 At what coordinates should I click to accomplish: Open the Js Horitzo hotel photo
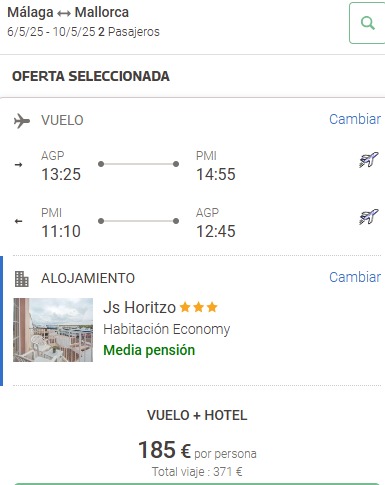click(x=53, y=330)
